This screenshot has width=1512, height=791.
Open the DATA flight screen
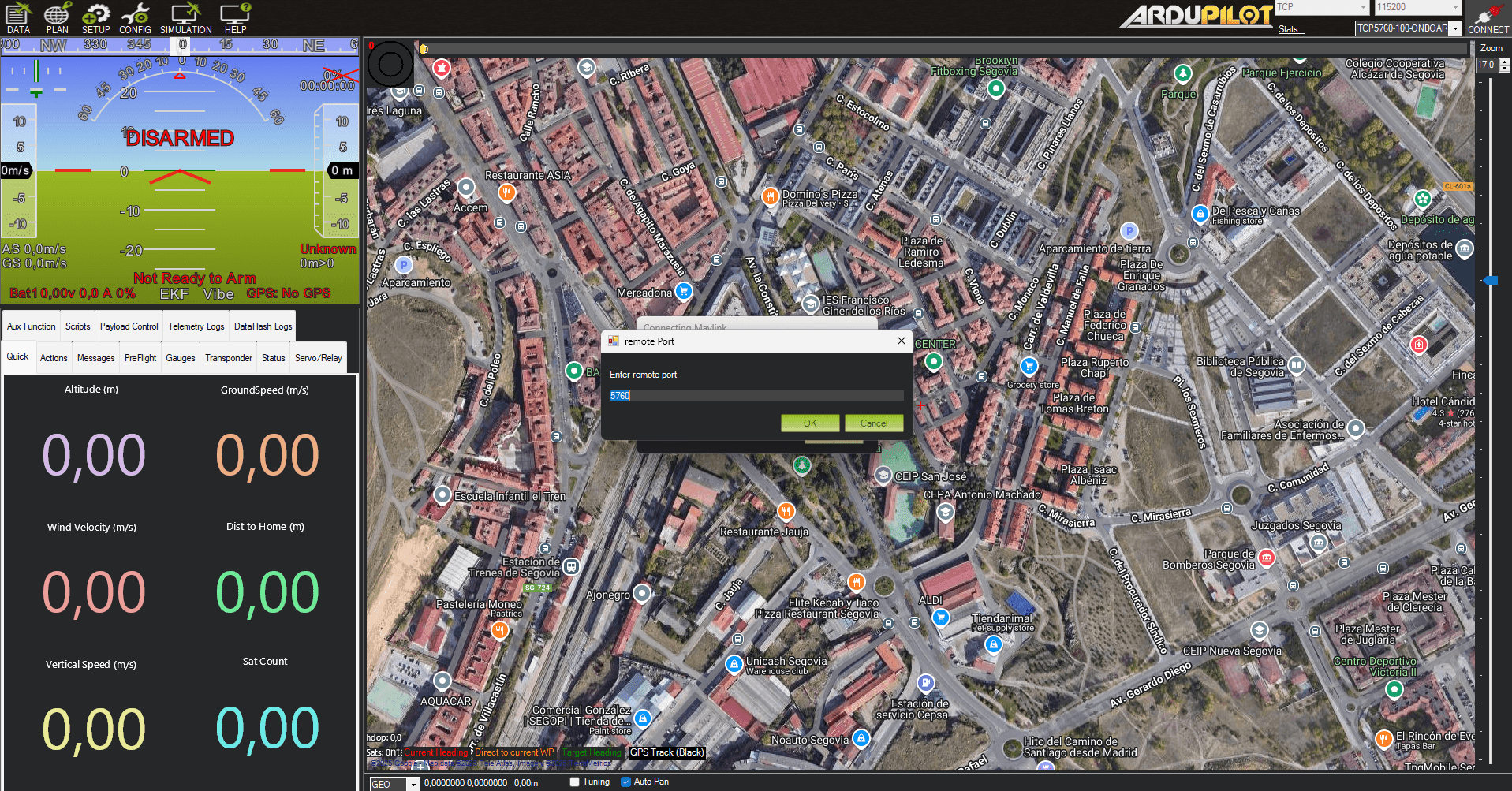pos(17,18)
